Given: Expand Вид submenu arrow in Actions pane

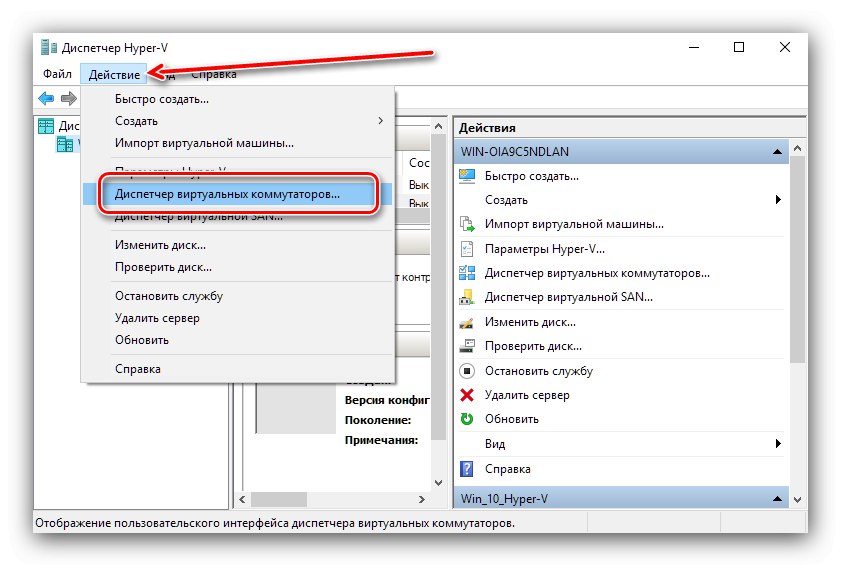Looking at the screenshot, I should click(778, 444).
